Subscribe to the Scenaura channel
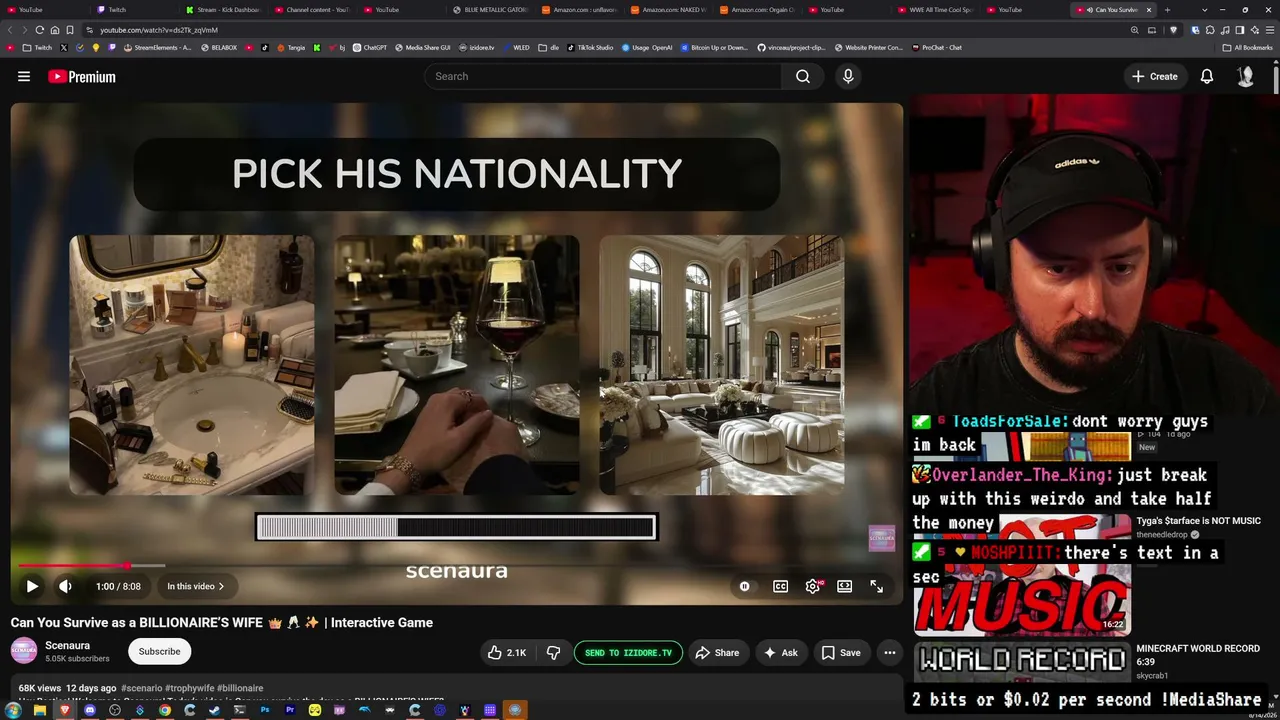Image resolution: width=1280 pixels, height=720 pixels. pos(160,652)
